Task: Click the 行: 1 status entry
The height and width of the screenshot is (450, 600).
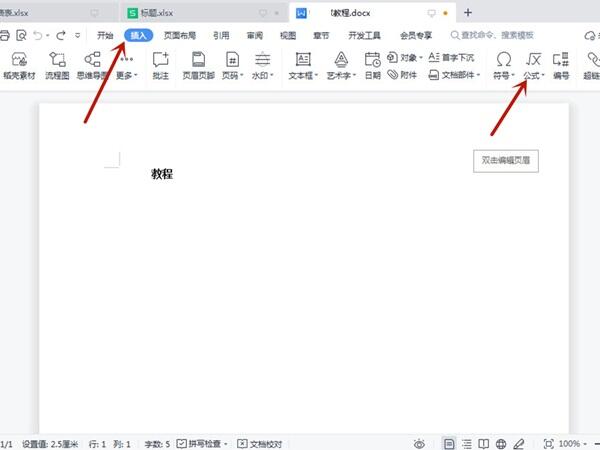Action: pyautogui.click(x=97, y=444)
